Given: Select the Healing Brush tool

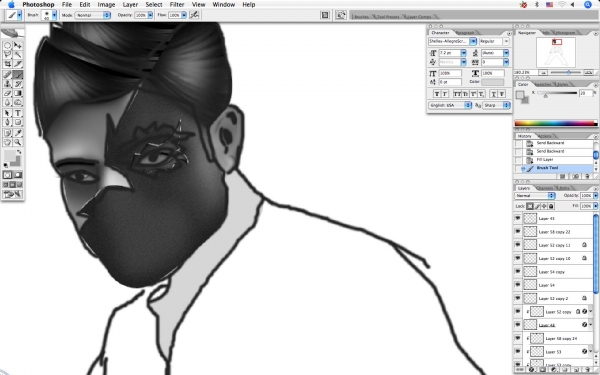Looking at the screenshot, I should [7, 75].
